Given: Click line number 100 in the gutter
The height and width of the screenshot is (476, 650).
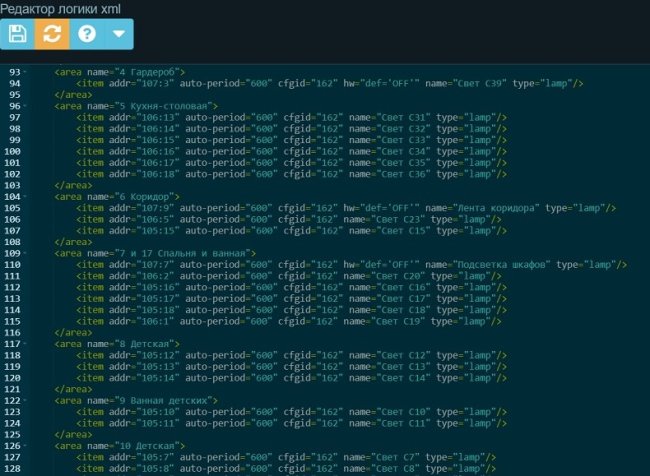Looking at the screenshot, I should [13, 152].
